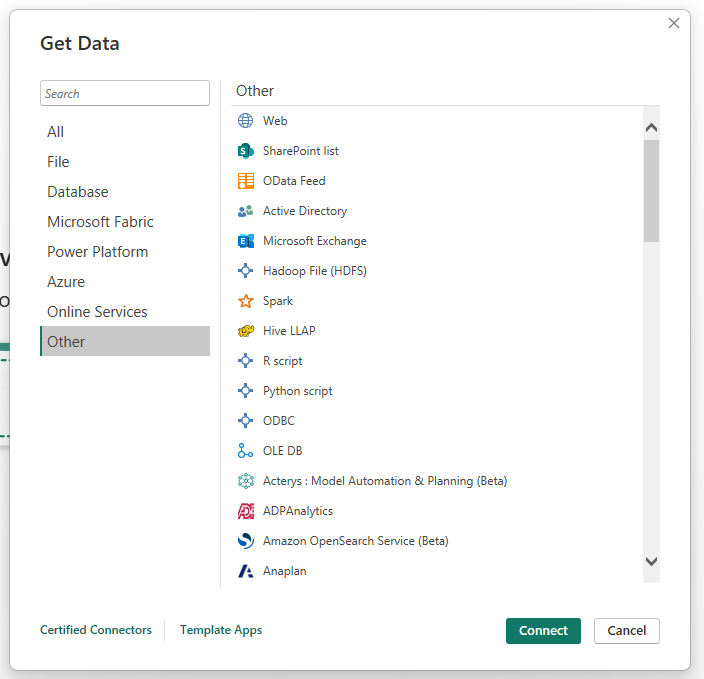Open the Database category

125,192
